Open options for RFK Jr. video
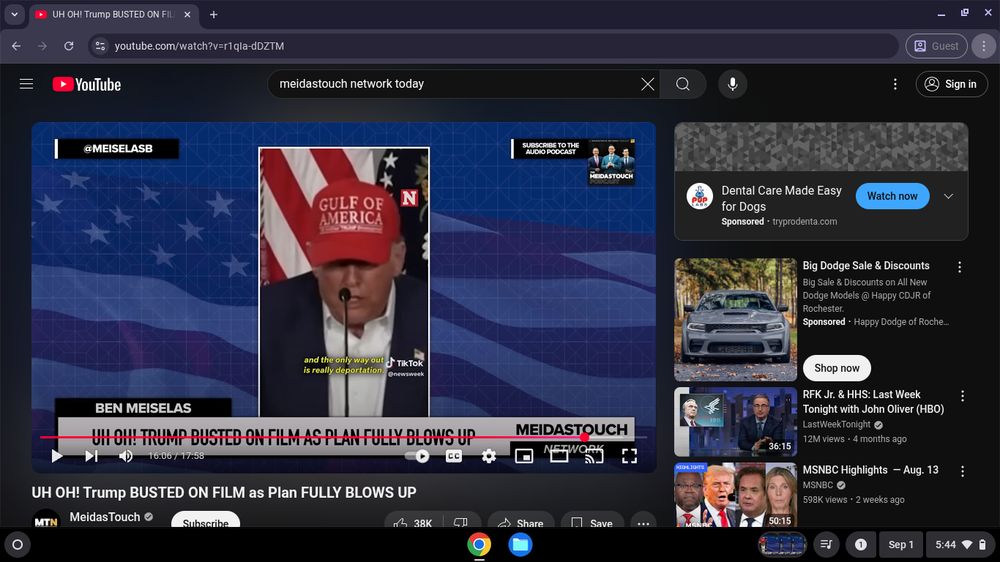Viewport: 1000px width, 562px height. point(962,396)
